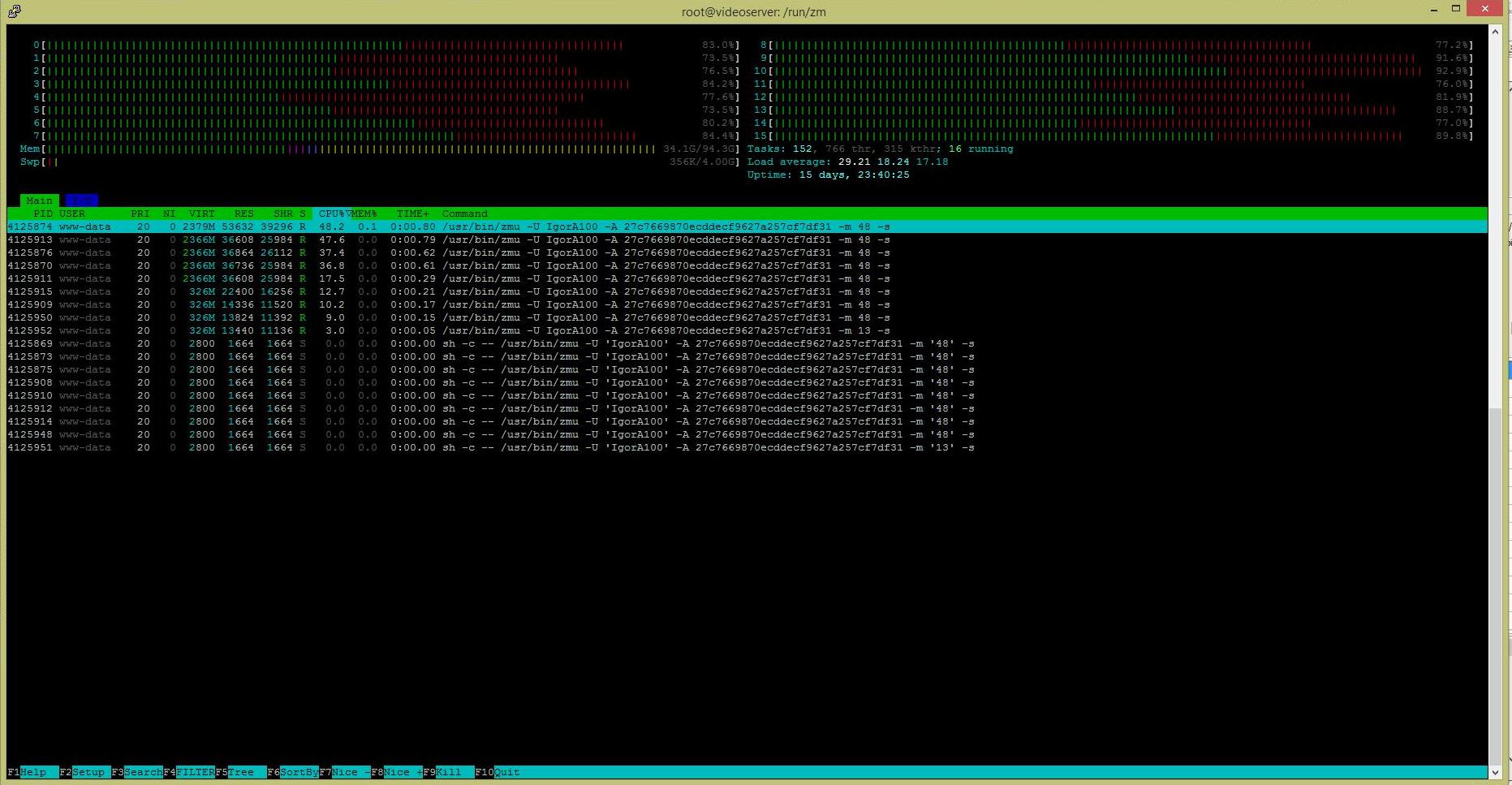Click F3 Search in the function bar
This screenshot has height=785, width=1512.
[x=136, y=772]
